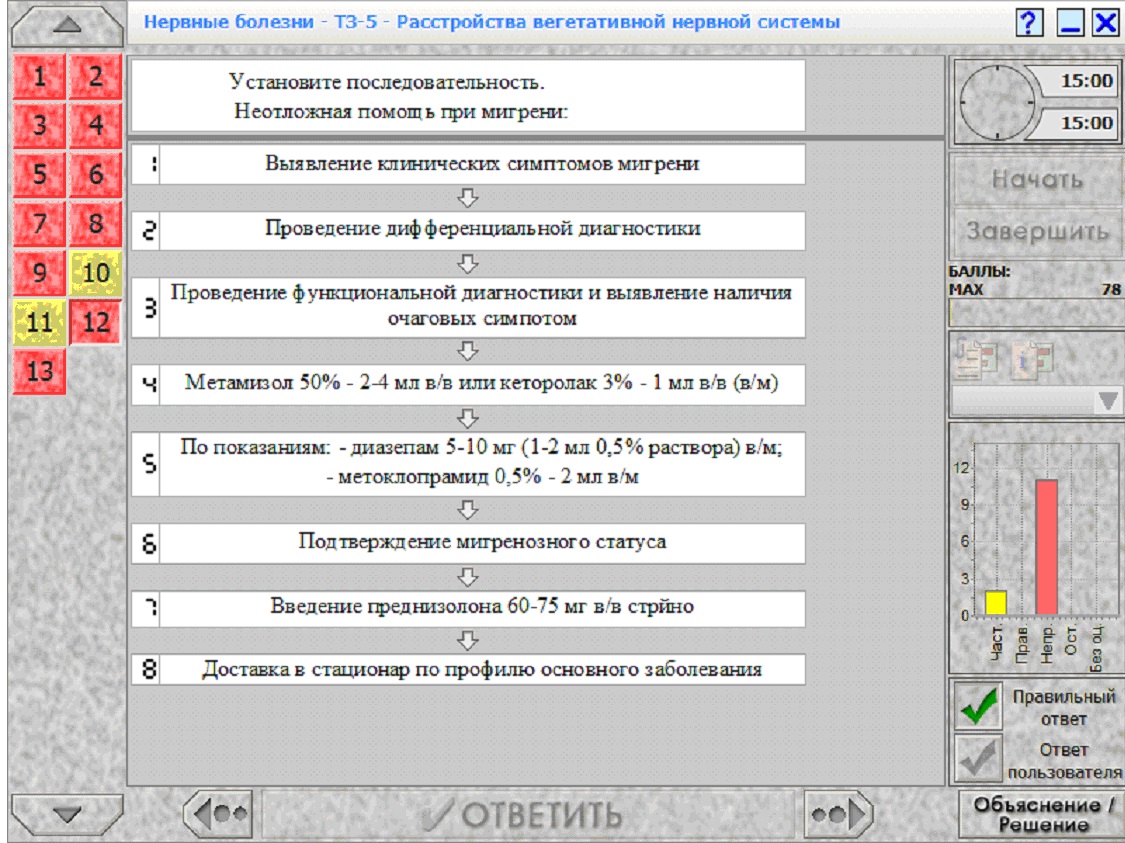Select step 4 Метамизол 50% row
This screenshot has width=1125, height=843.
[468, 385]
